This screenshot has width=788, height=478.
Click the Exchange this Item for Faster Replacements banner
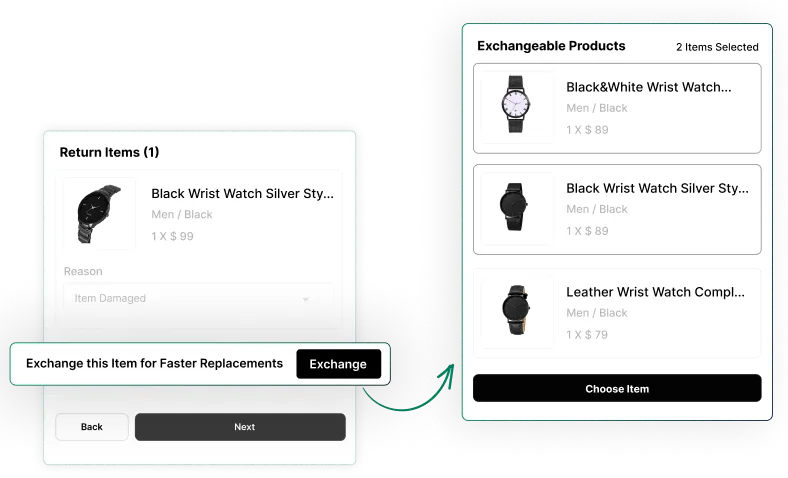(x=200, y=364)
